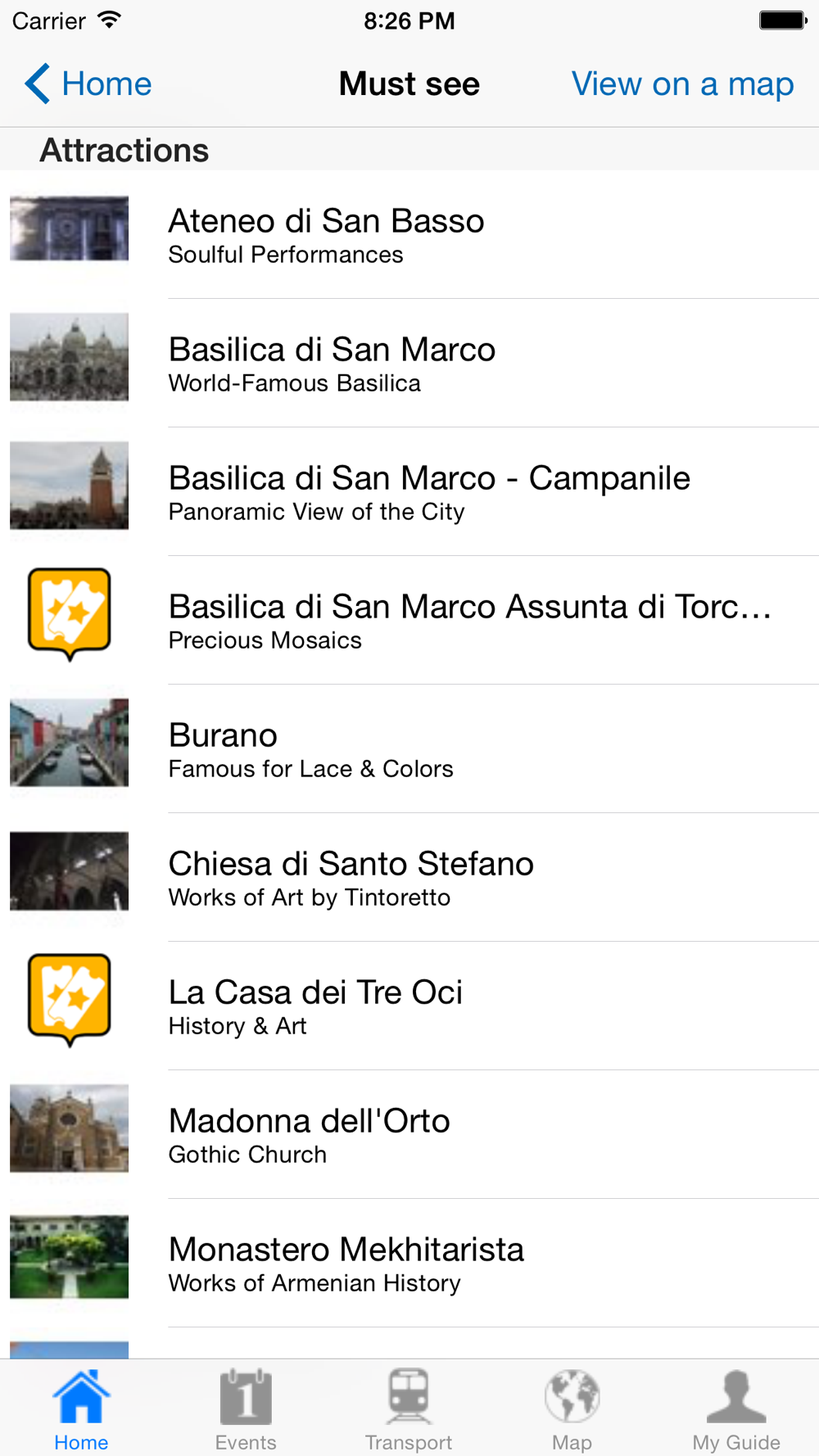This screenshot has height=1456, width=819.
Task: Click the View on a map link
Action: point(682,84)
